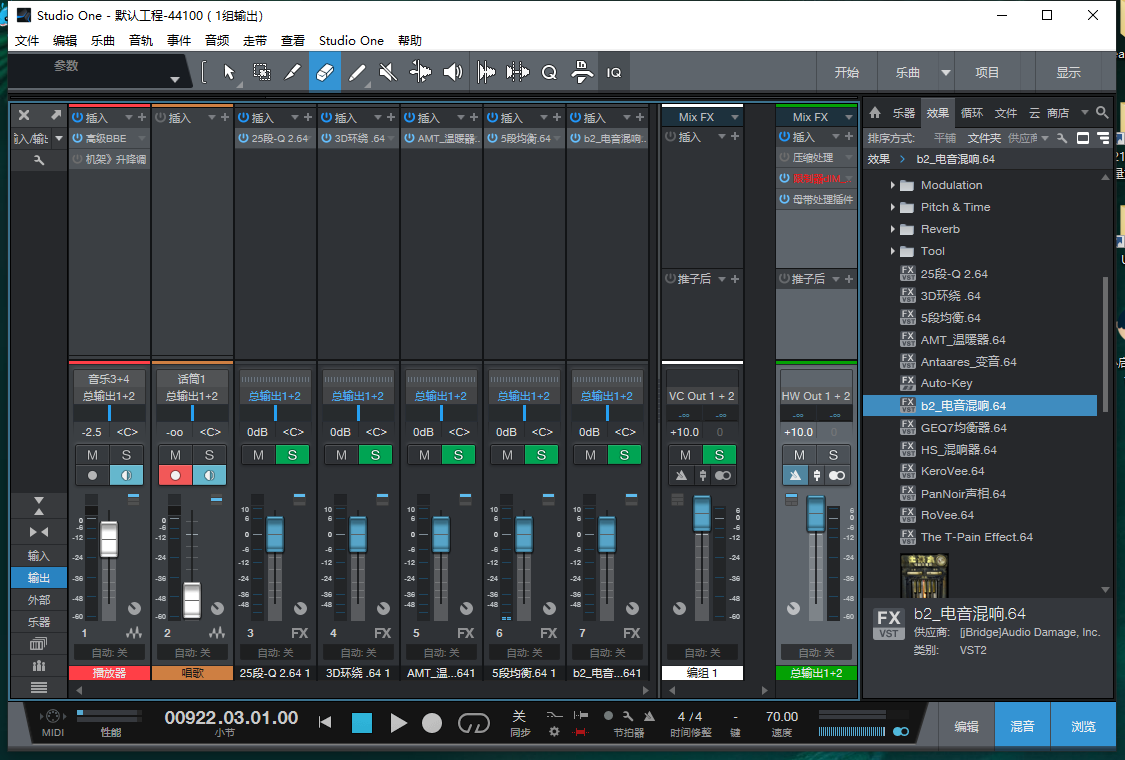1125x760 pixels.
Task: Click the b2_电音混响 plugin thumbnail
Action: pos(924,576)
